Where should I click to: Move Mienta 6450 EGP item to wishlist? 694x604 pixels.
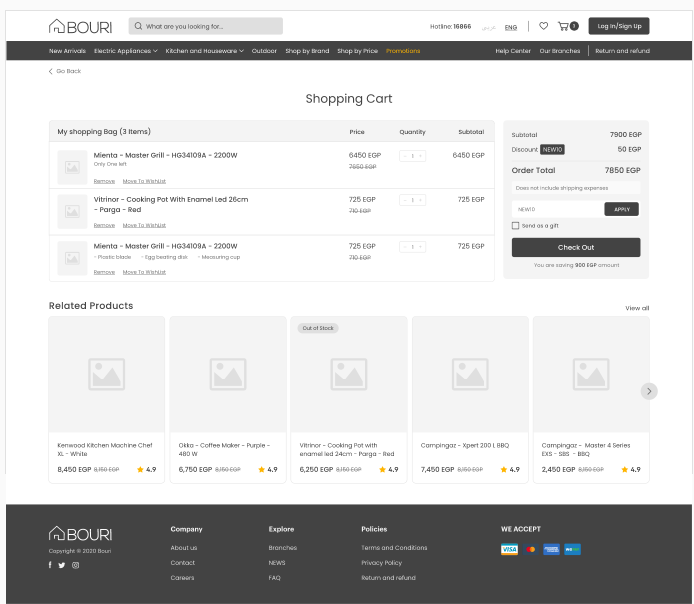click(x=144, y=181)
